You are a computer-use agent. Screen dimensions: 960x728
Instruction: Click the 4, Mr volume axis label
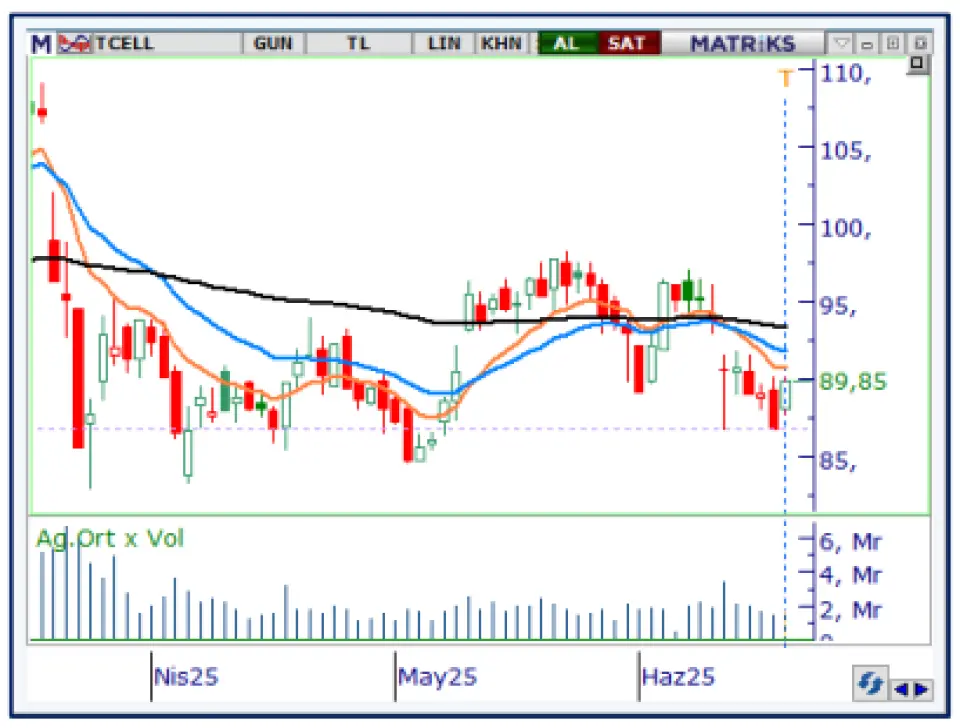[x=850, y=576]
